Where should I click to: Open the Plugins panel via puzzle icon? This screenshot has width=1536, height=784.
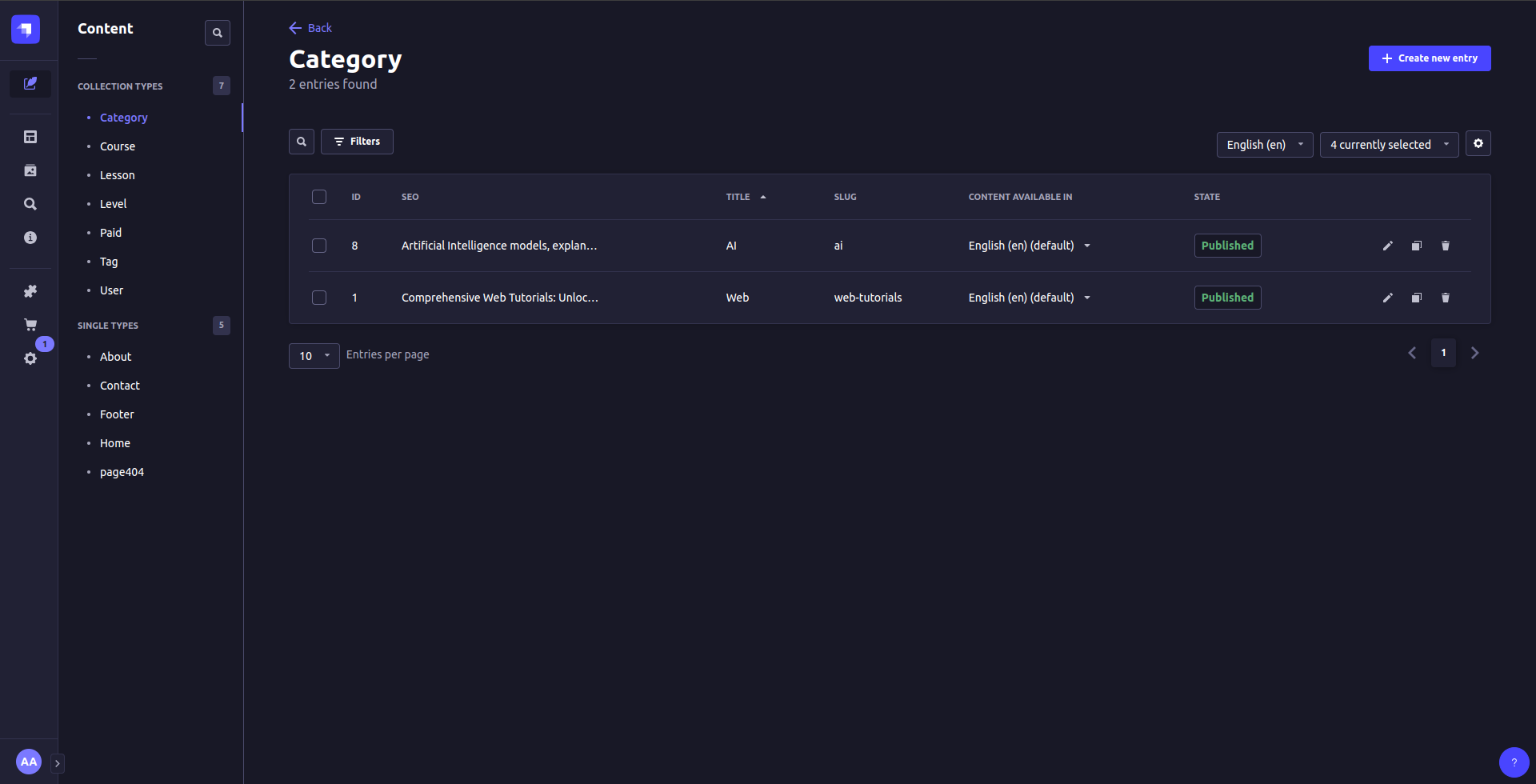pos(30,290)
